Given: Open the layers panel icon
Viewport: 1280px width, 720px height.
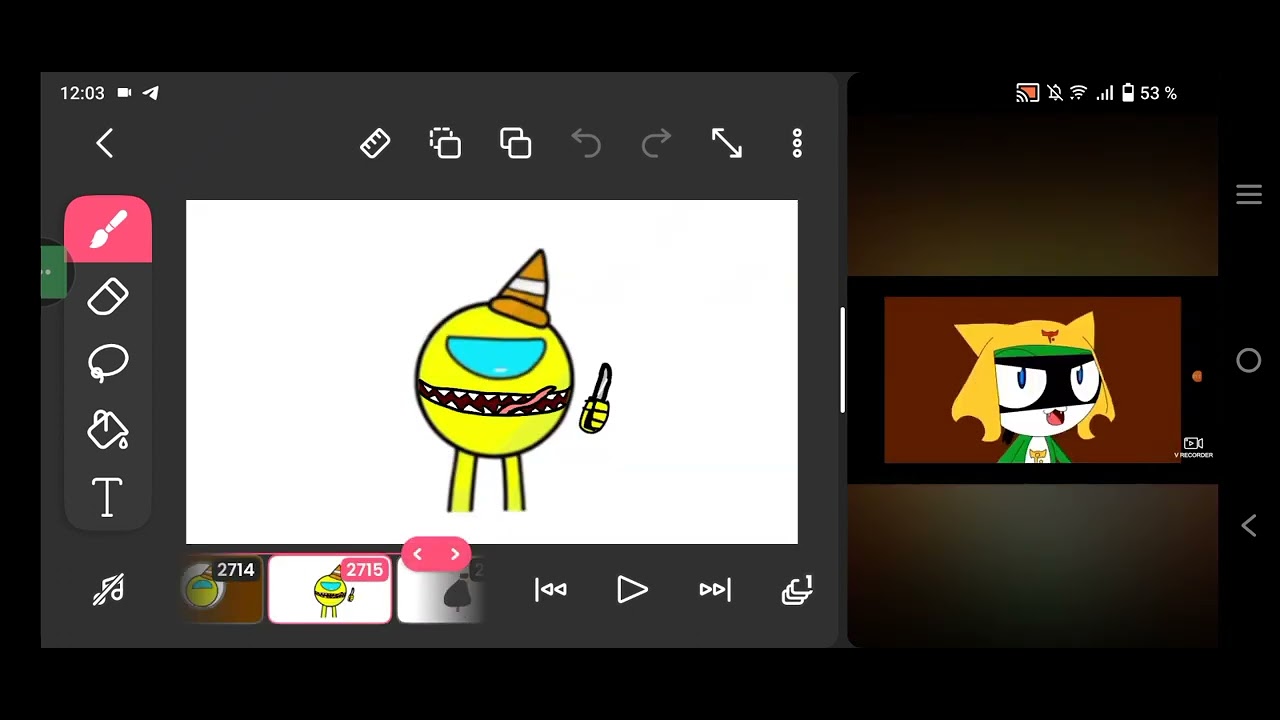Looking at the screenshot, I should coord(797,590).
